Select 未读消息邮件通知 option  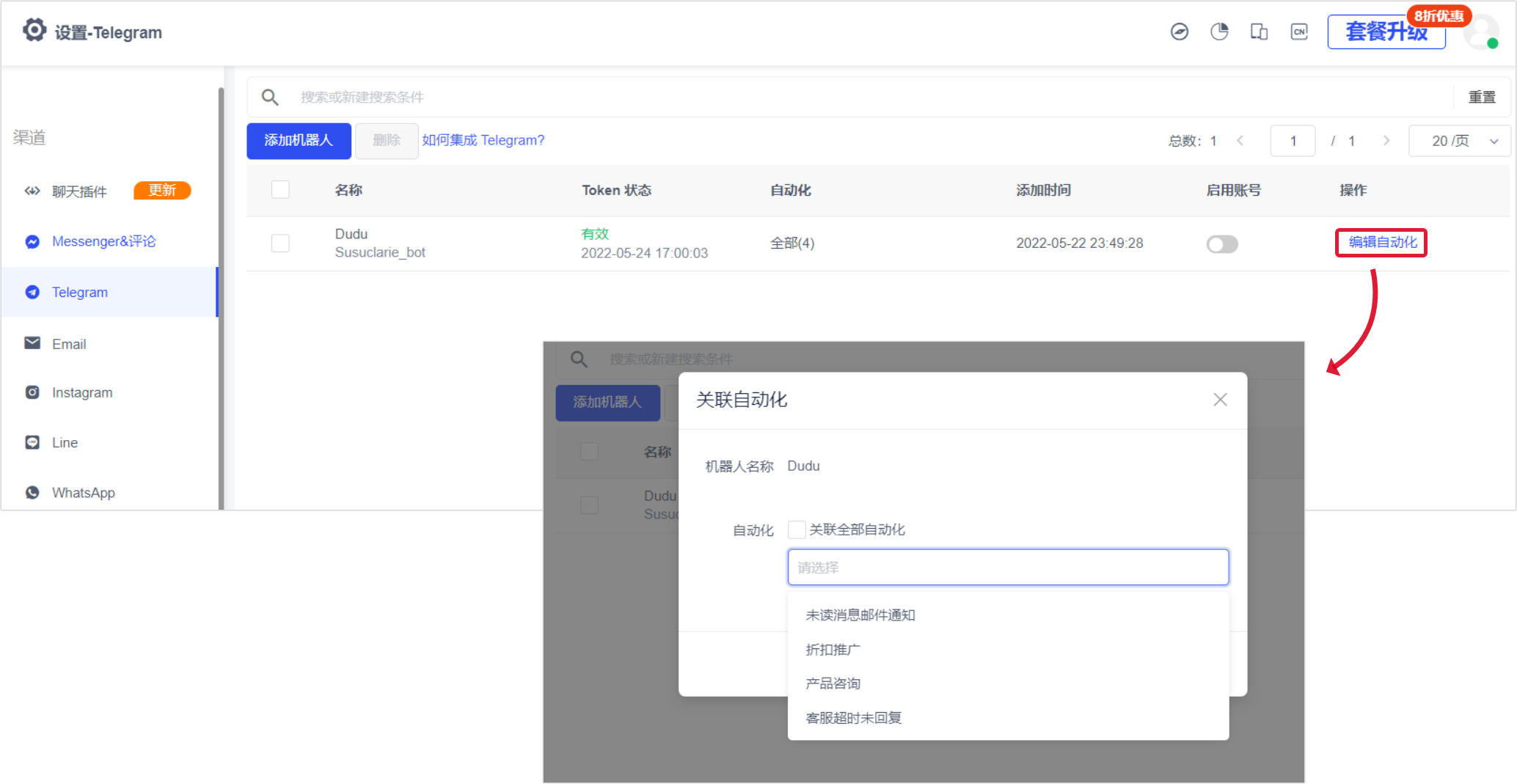[x=1008, y=615]
